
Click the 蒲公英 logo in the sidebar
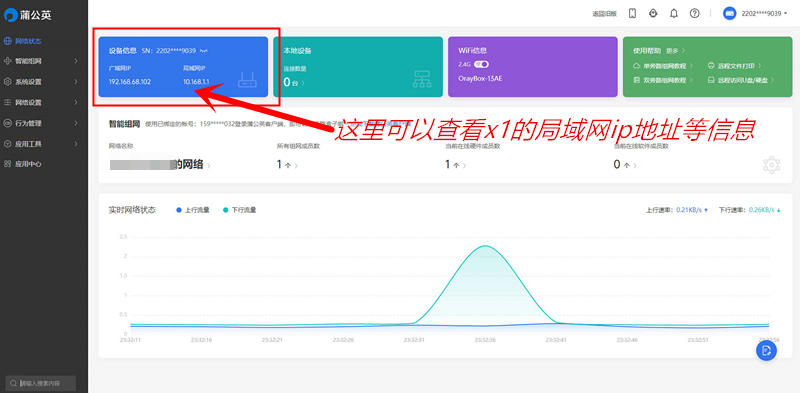[28, 15]
